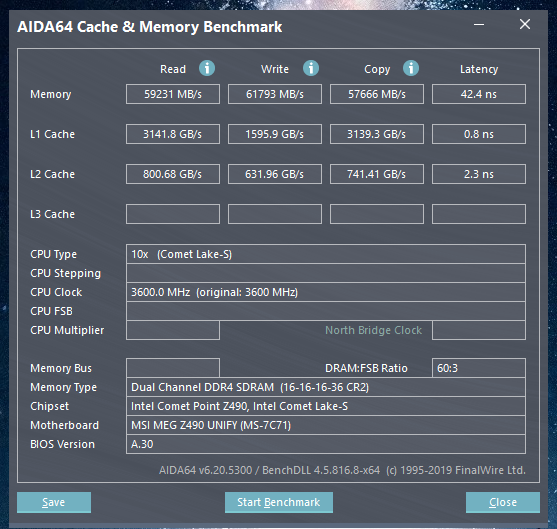Click the empty Memory Bus field

coord(173,368)
